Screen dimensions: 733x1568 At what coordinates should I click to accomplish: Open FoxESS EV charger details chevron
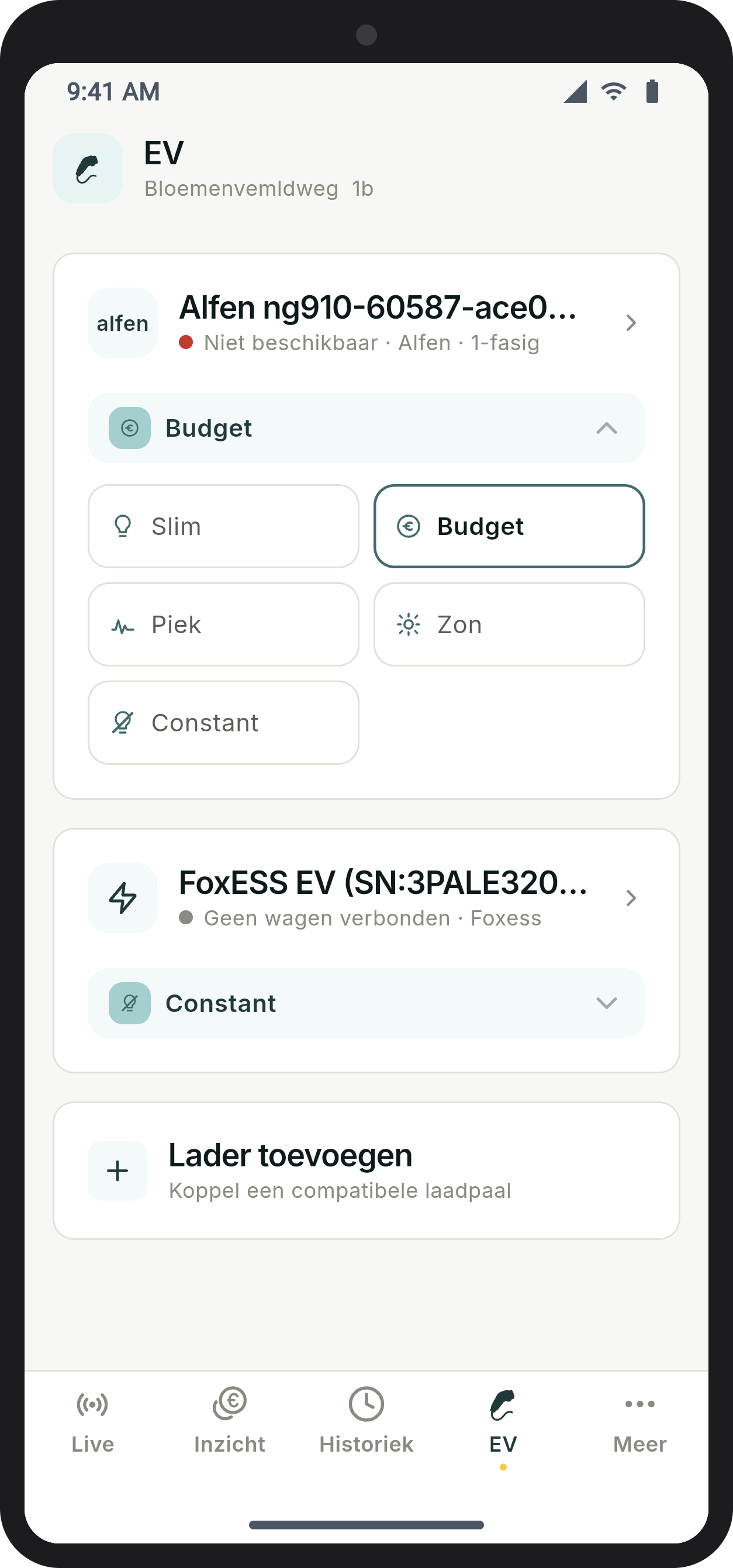[631, 898]
